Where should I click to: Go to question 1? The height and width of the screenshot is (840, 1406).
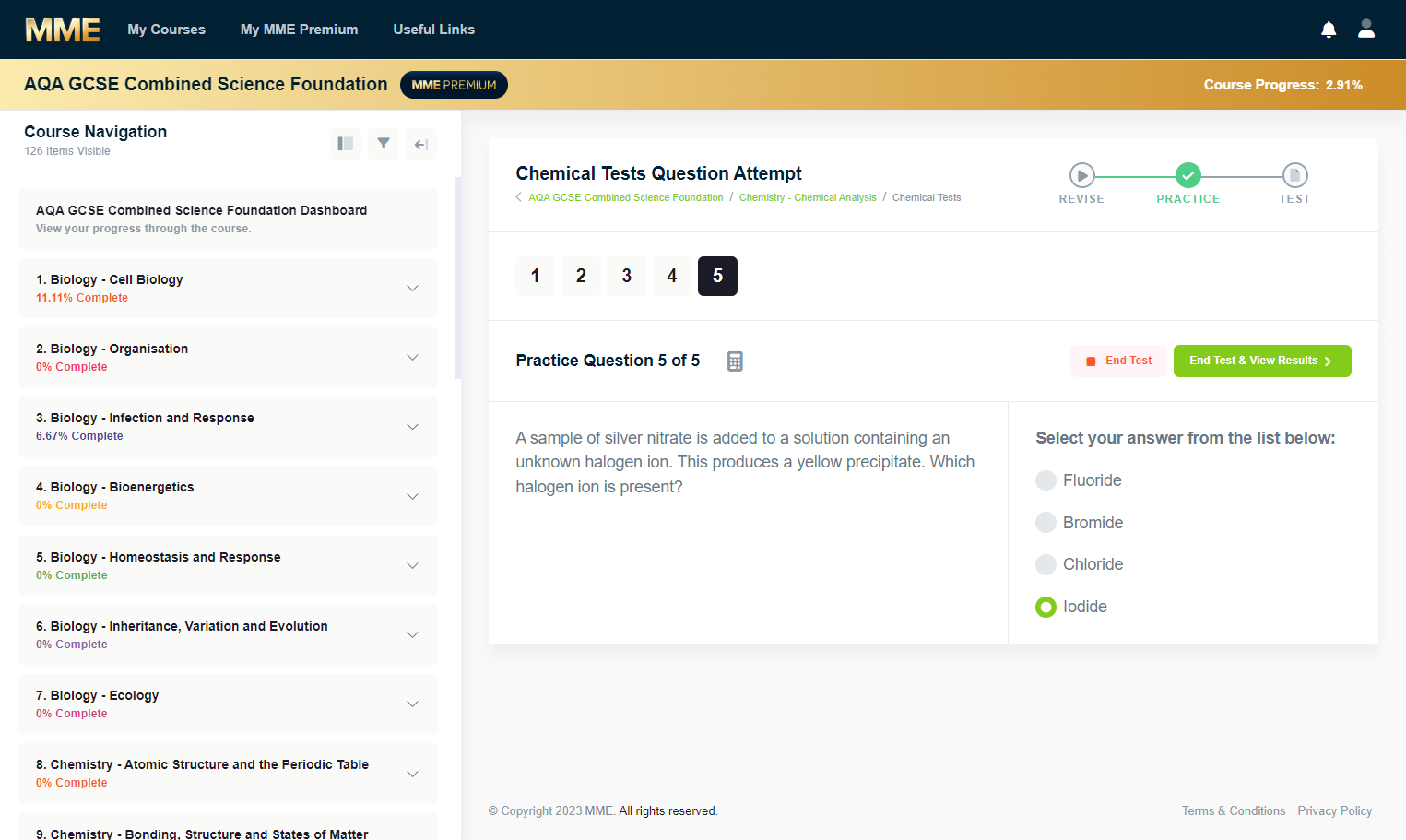coord(535,276)
